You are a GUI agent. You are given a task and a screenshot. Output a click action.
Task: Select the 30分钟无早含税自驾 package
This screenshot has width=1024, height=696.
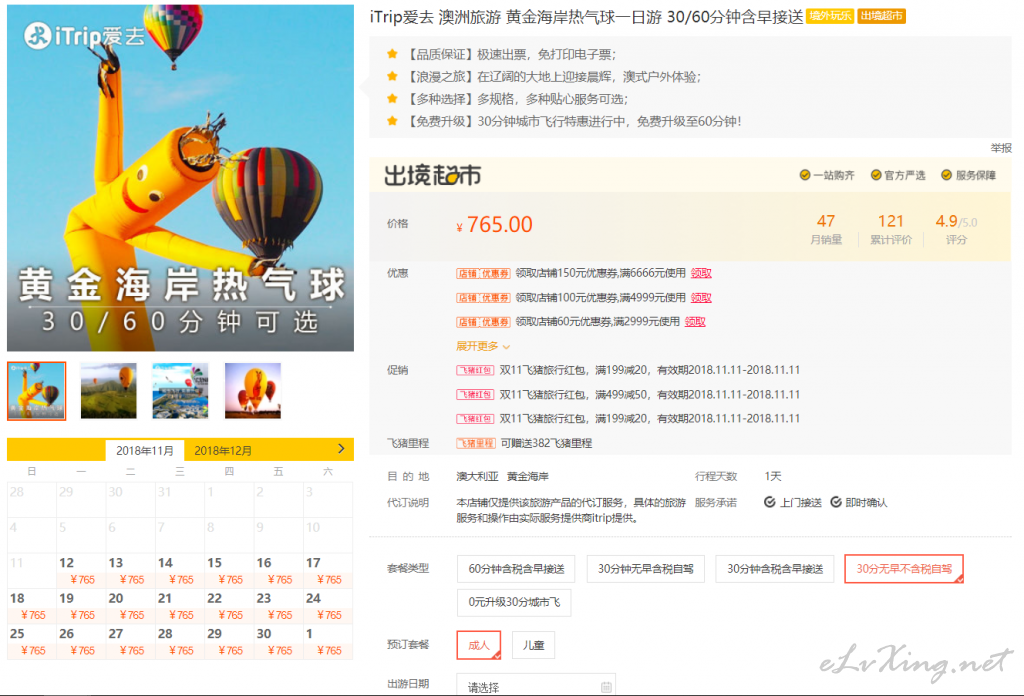pos(645,569)
